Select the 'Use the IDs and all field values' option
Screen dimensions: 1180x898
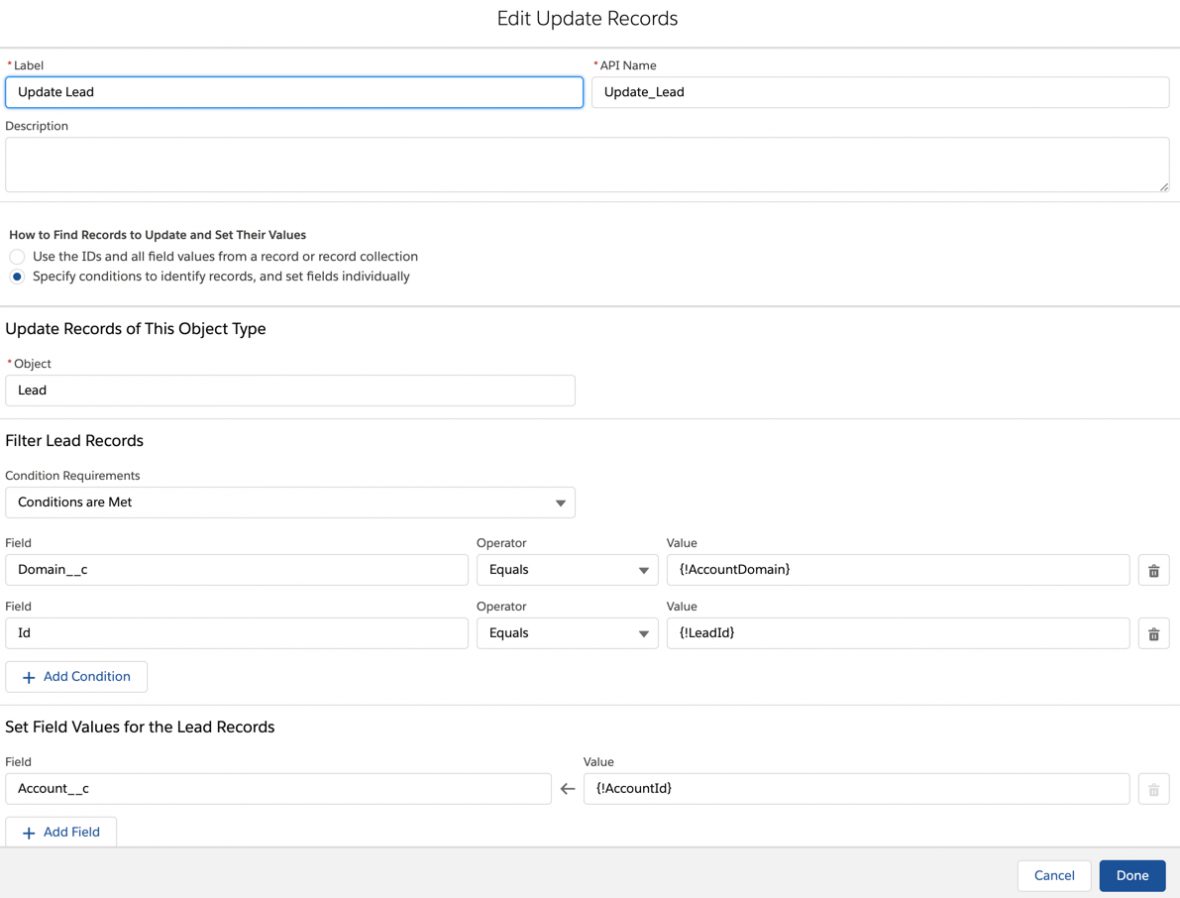click(16, 256)
